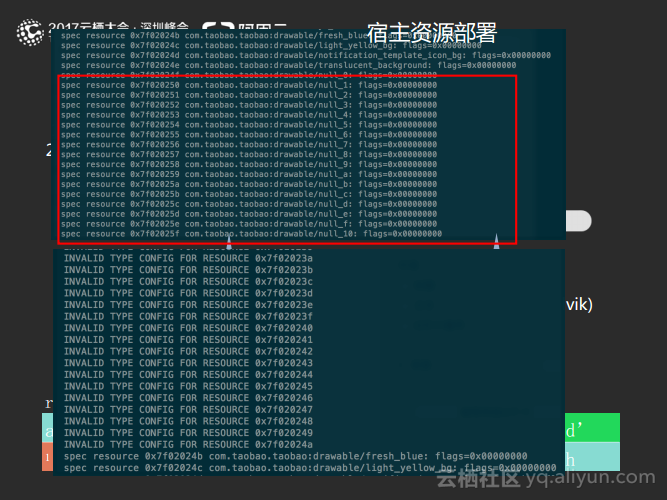Select INVALID TYPE CONFIG line for 0x7f02023b

[188, 270]
